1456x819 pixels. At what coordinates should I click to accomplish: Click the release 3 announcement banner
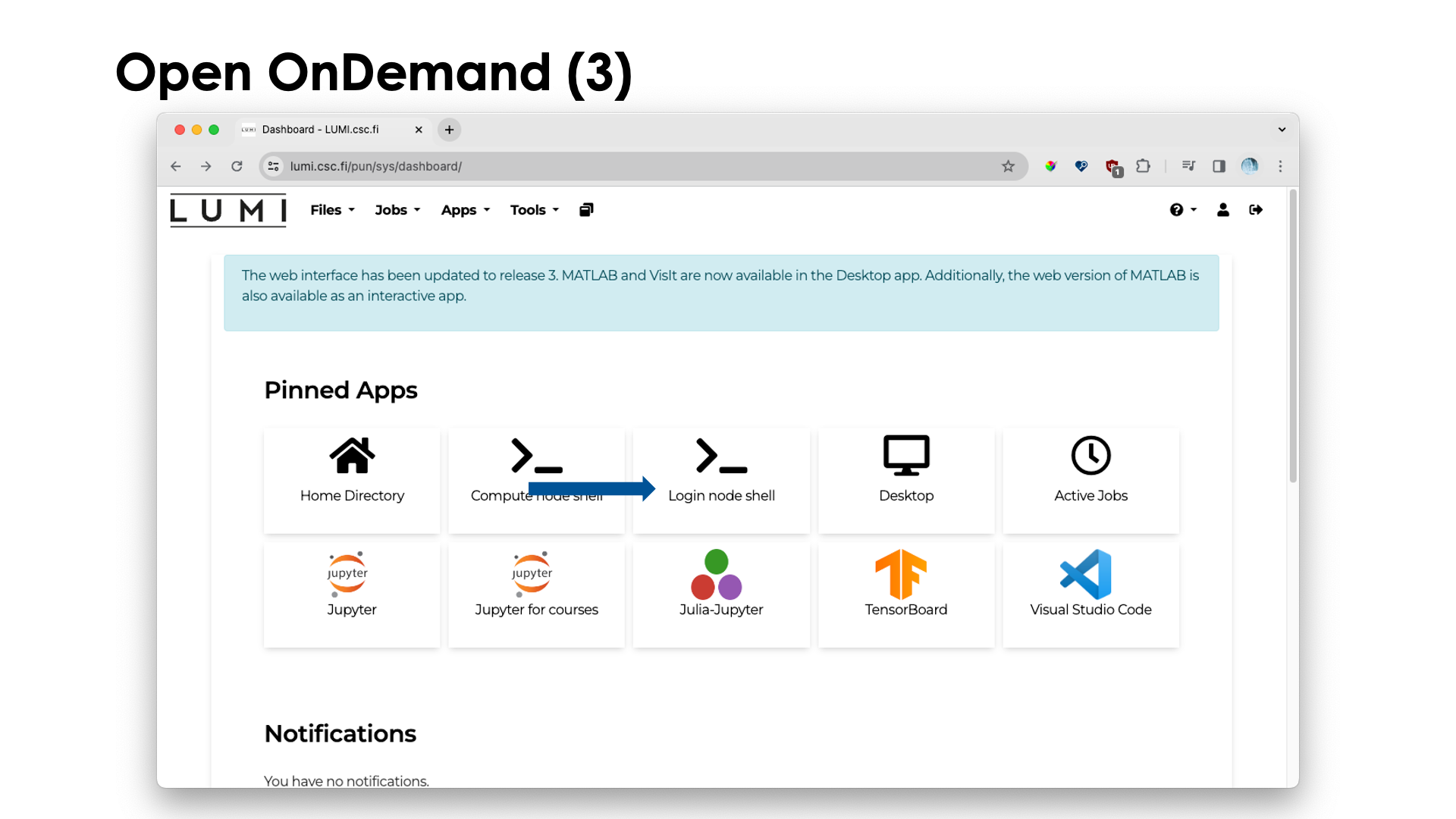[x=721, y=293]
